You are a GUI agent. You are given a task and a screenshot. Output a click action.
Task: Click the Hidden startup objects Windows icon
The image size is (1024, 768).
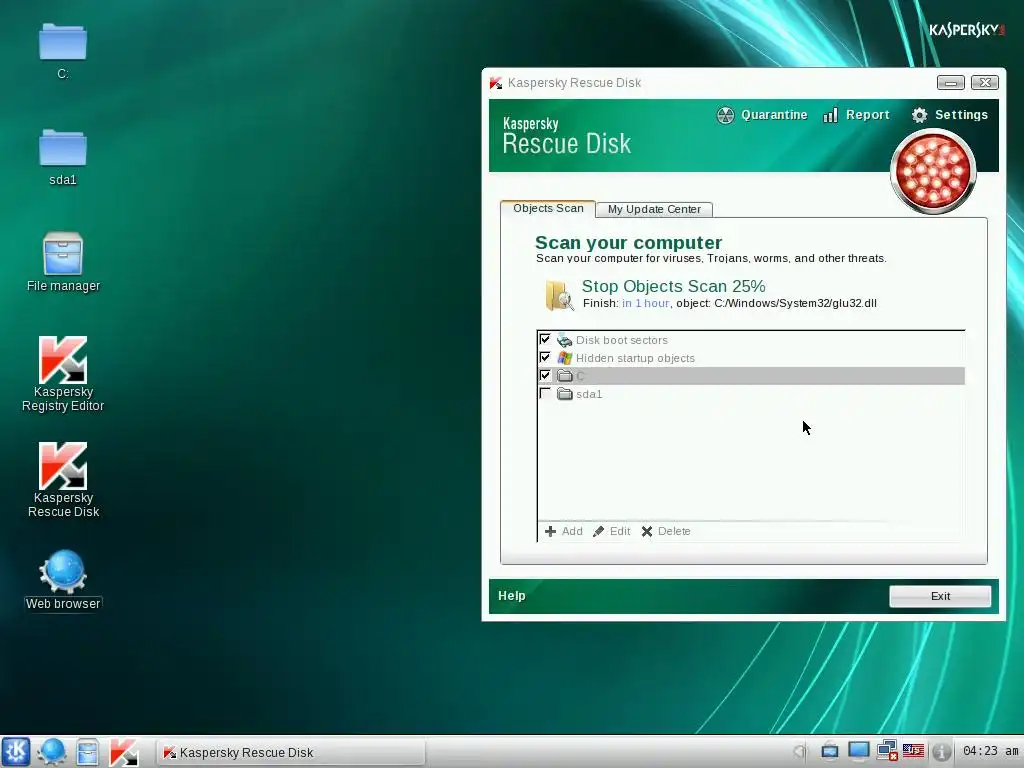pos(564,358)
